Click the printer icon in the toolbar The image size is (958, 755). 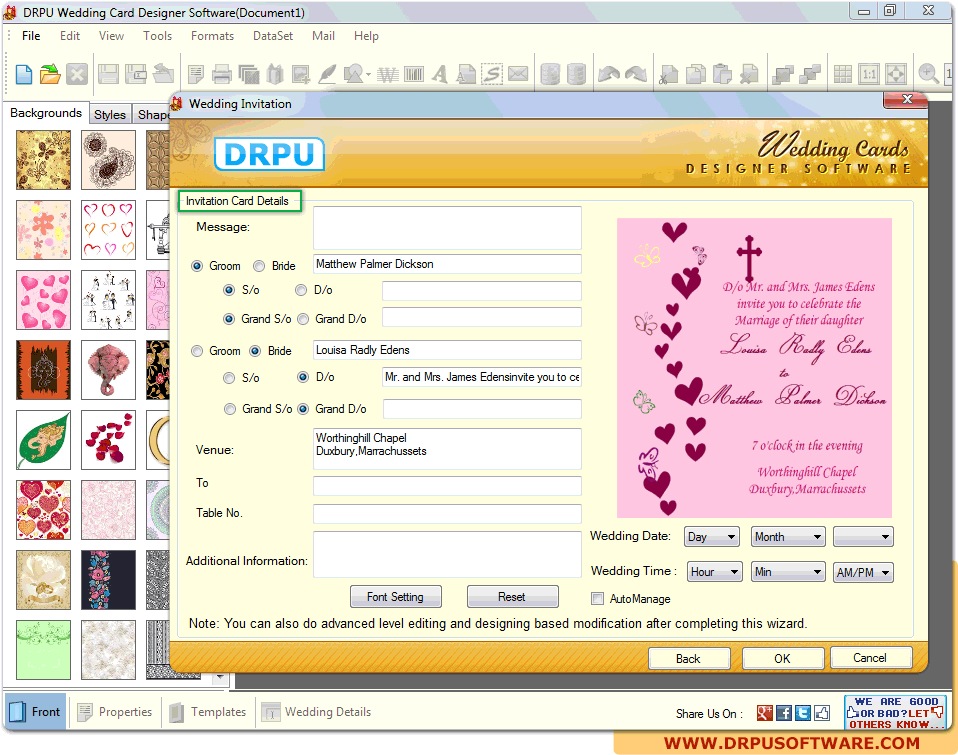pyautogui.click(x=222, y=74)
